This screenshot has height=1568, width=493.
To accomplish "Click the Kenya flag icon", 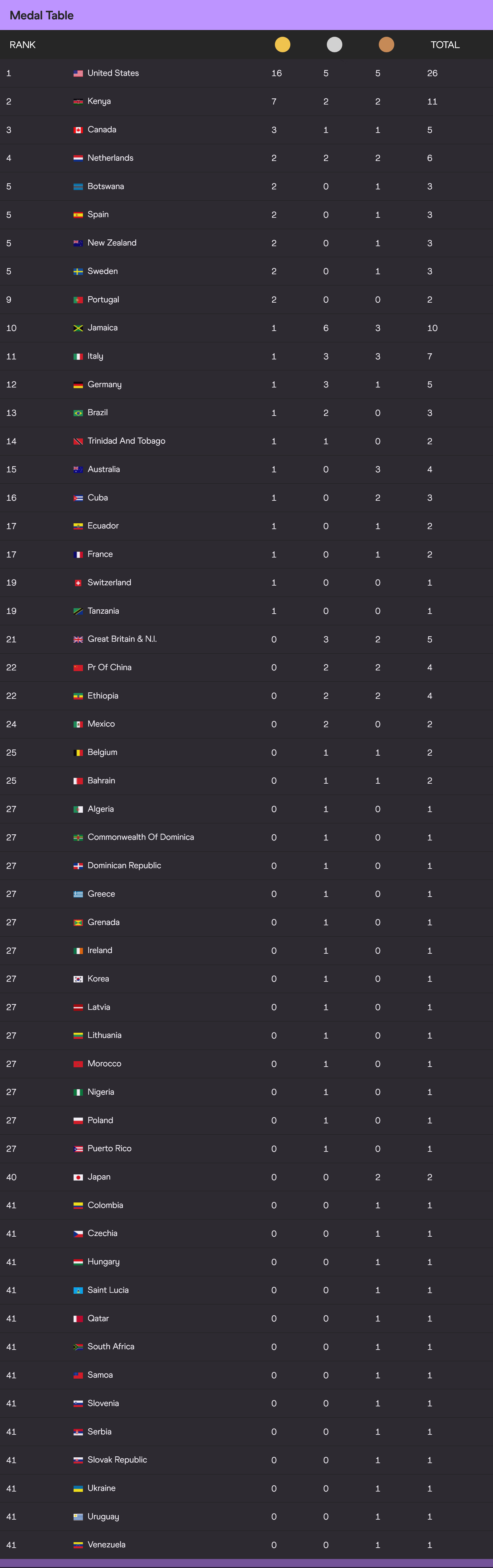I will coord(78,102).
